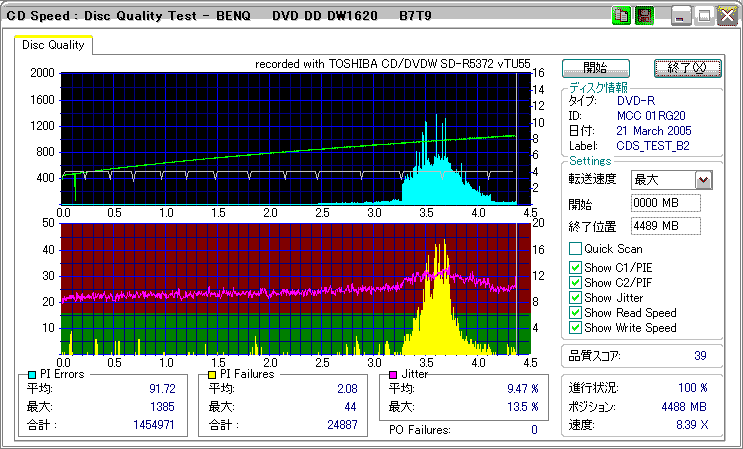Image resolution: width=743 pixels, height=449 pixels.
Task: Minimize the CD Speed window
Action: 681,16
